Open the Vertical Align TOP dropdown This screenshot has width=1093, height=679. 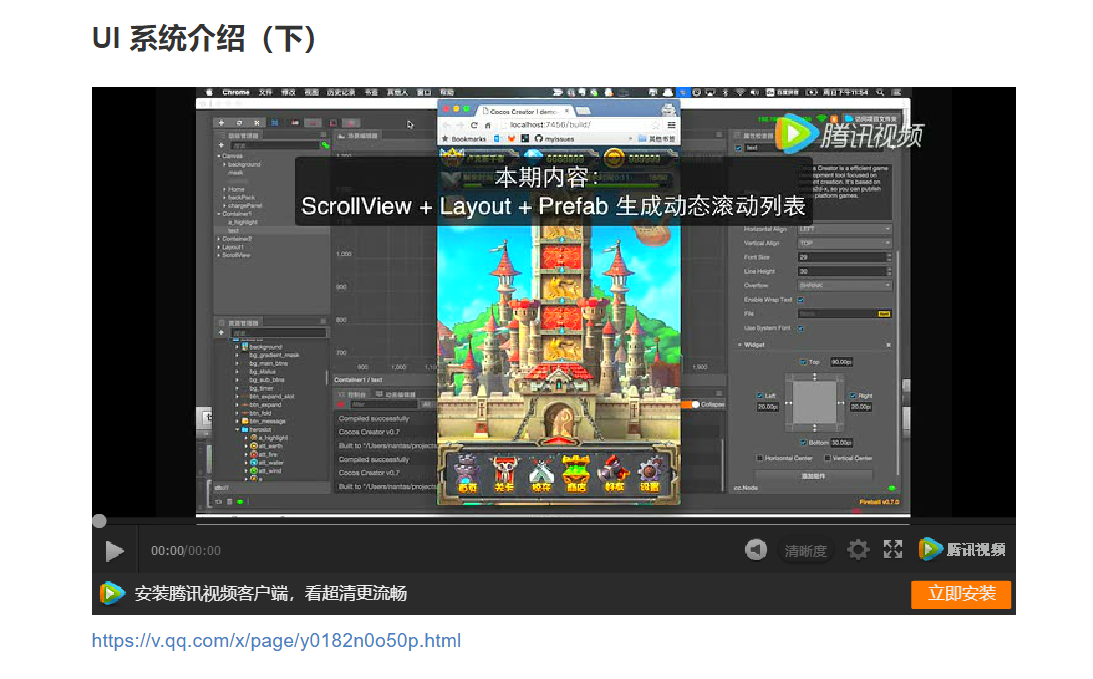[844, 243]
